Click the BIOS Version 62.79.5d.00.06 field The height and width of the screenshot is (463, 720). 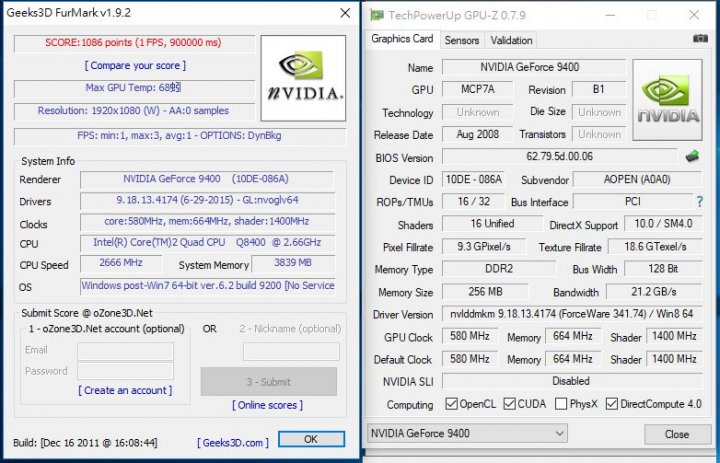(x=560, y=157)
